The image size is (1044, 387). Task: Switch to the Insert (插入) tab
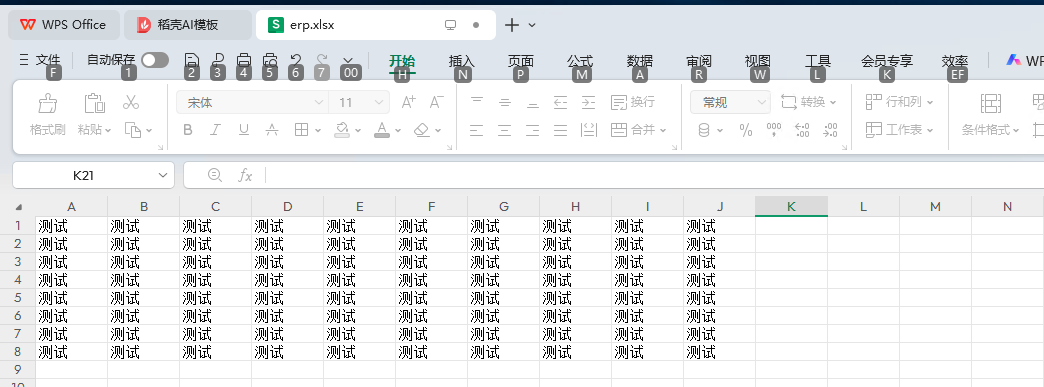coord(462,61)
